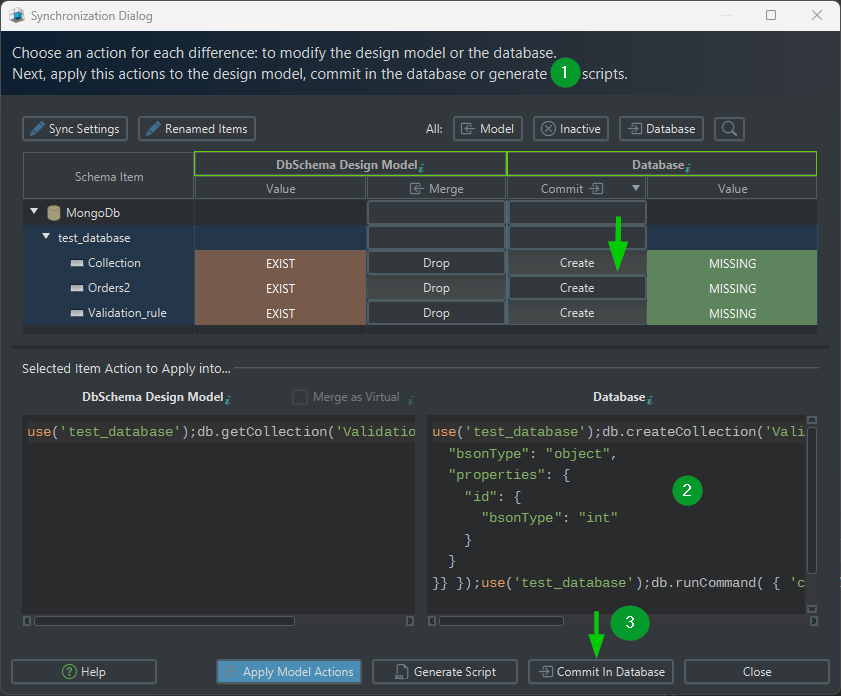Viewport: 841px width, 696px height.
Task: Click Drop for the Orders2 row
Action: coord(436,288)
